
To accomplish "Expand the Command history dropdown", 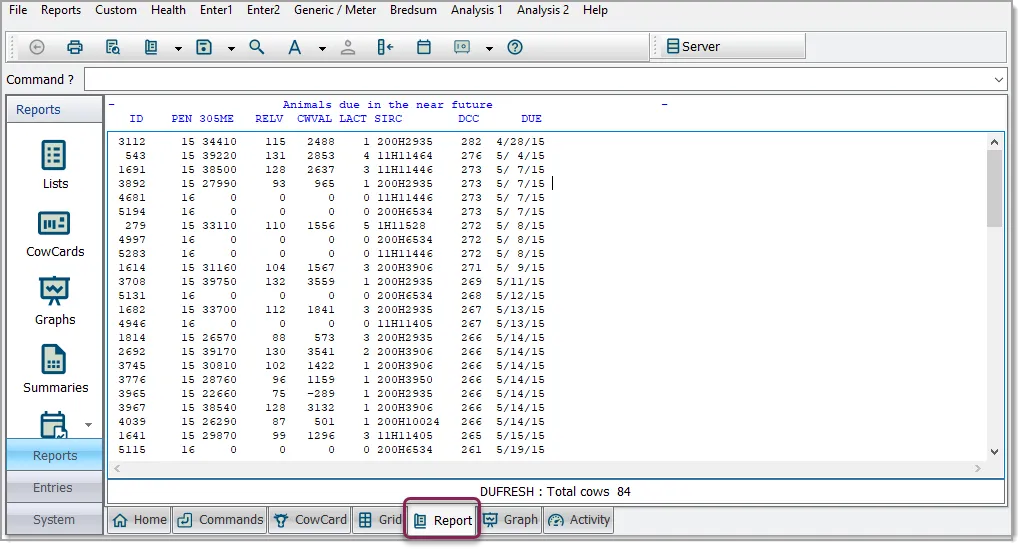I will (x=999, y=80).
